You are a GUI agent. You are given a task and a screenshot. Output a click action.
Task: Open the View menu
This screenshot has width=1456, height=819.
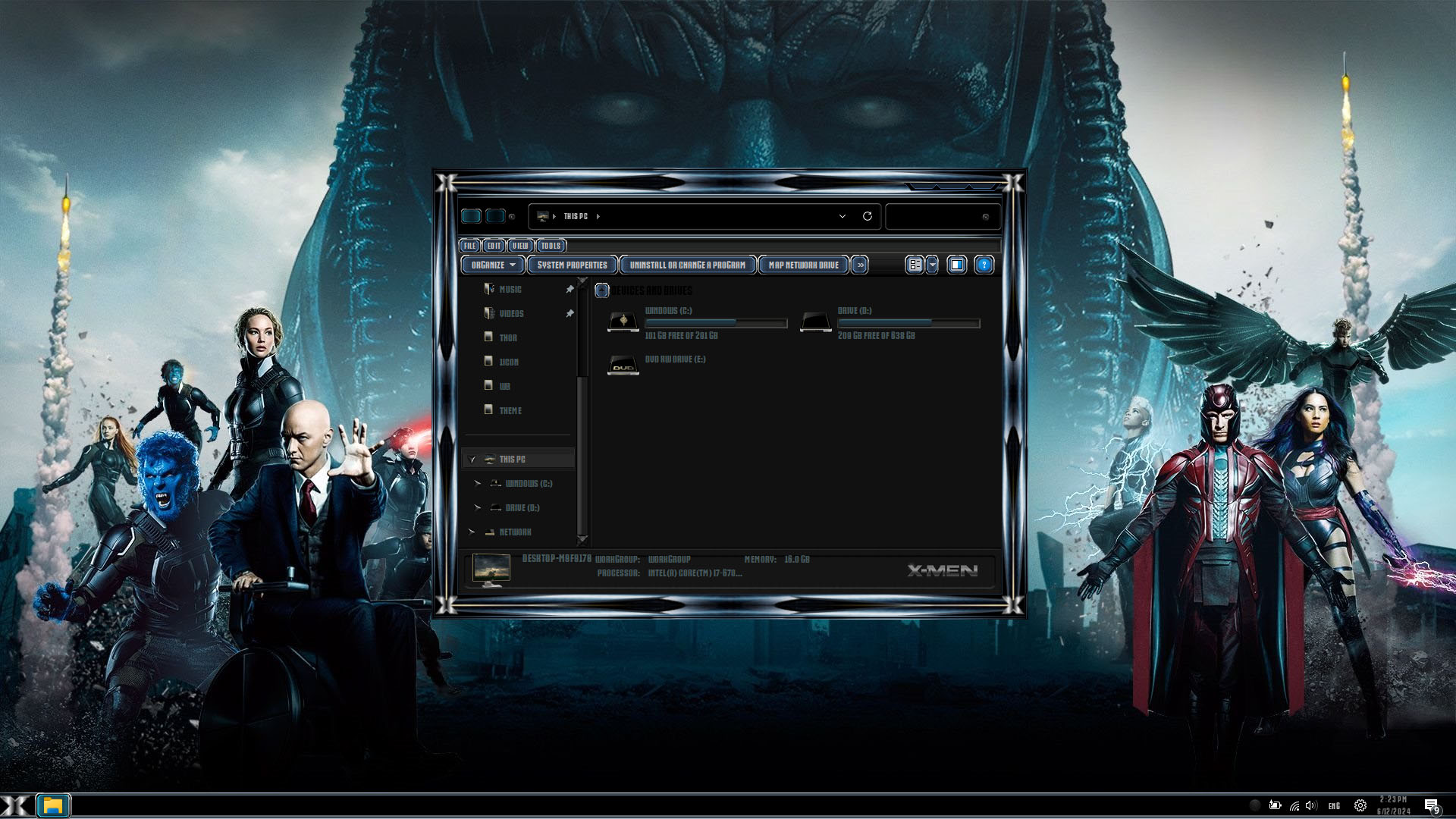[519, 246]
